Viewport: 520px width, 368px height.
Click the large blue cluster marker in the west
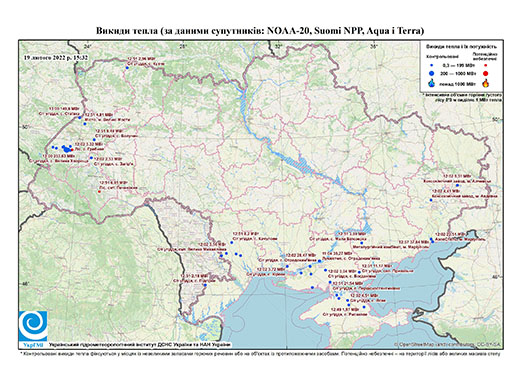(68, 149)
